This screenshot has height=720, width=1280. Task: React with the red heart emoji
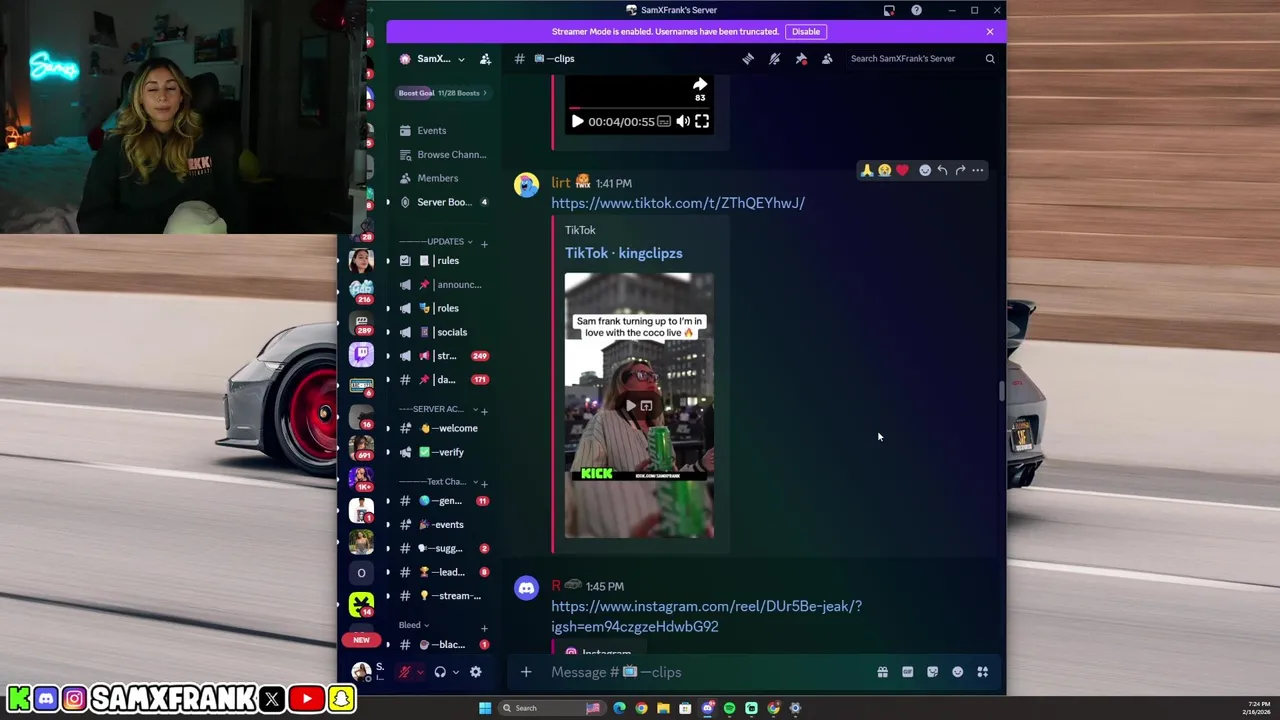pyautogui.click(x=902, y=171)
